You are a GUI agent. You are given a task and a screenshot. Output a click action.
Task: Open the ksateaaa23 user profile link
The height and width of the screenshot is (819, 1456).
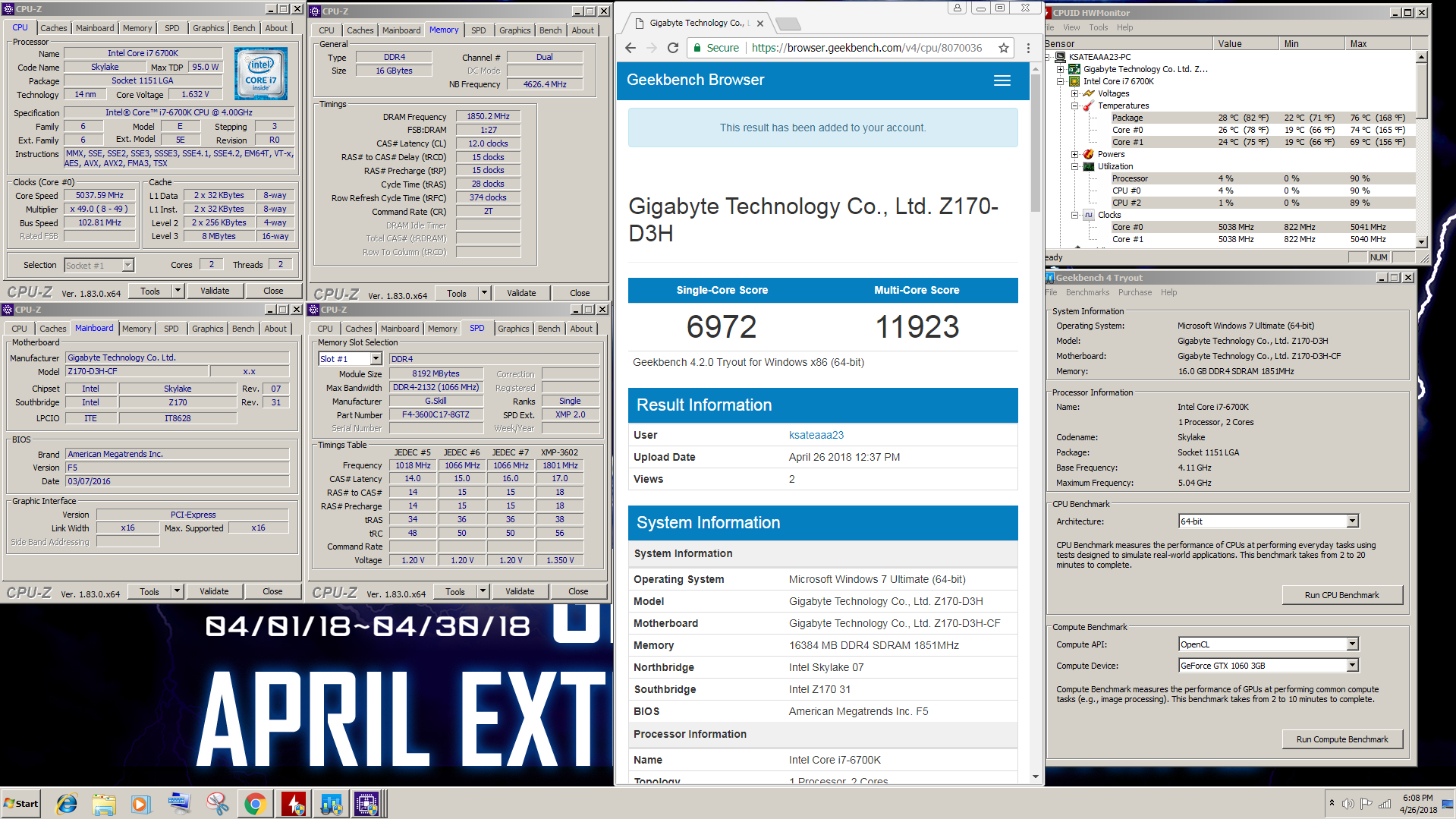click(816, 435)
